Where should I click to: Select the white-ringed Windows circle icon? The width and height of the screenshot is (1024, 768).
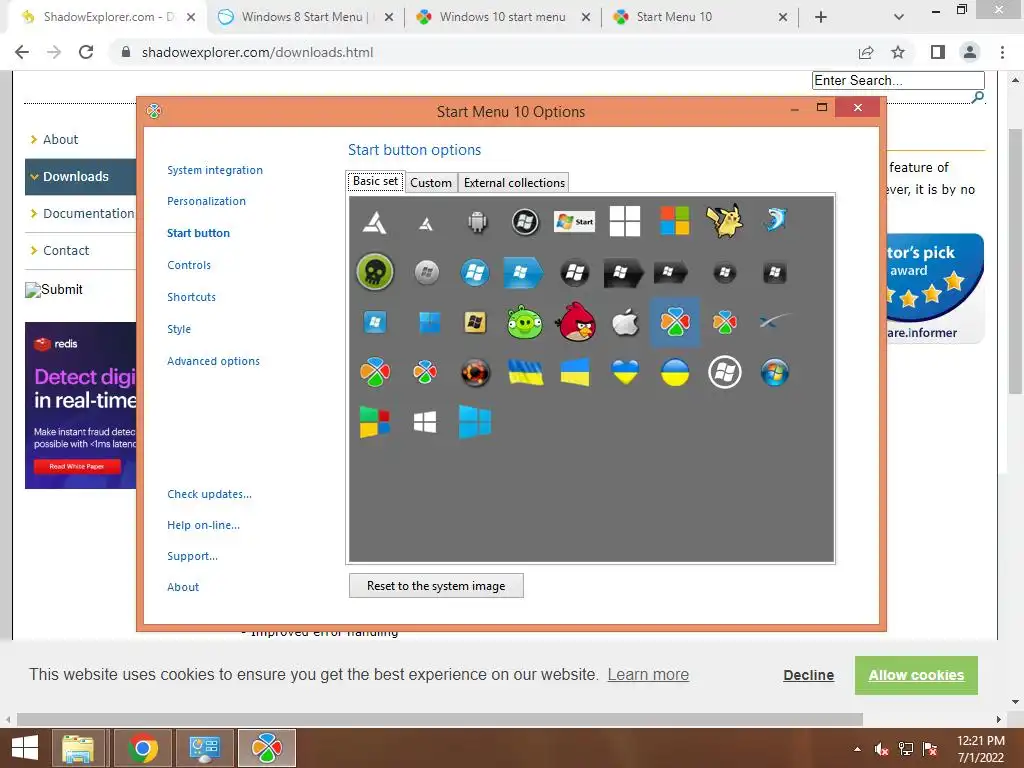[x=725, y=372]
